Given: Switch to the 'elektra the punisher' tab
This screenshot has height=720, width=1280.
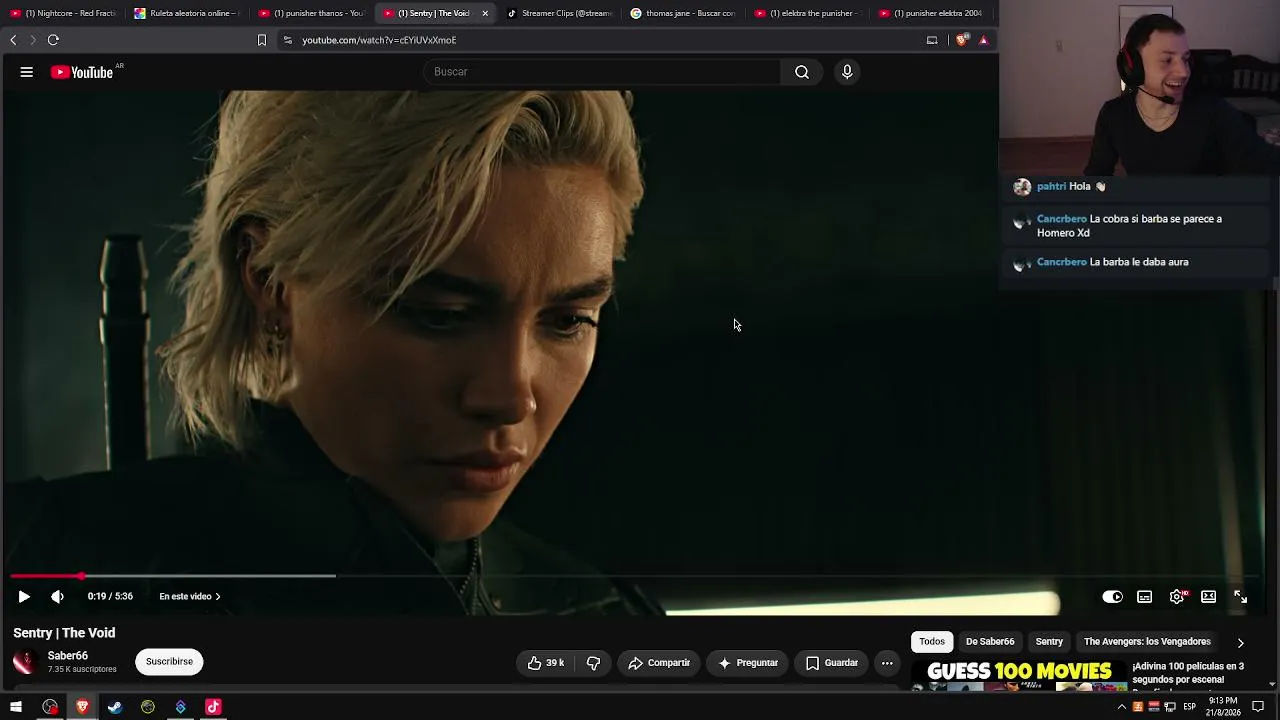Looking at the screenshot, I should click(x=807, y=13).
